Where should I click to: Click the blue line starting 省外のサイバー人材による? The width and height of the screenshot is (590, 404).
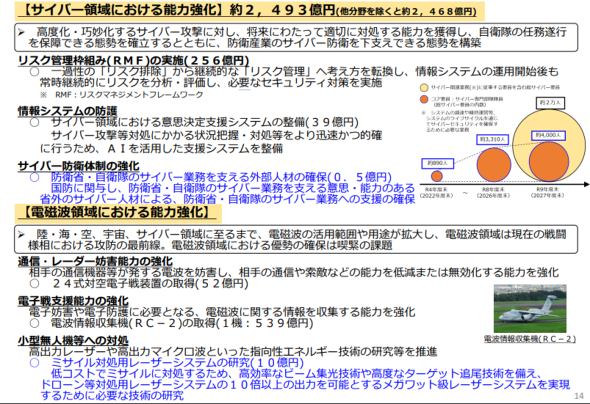pyautogui.click(x=227, y=199)
